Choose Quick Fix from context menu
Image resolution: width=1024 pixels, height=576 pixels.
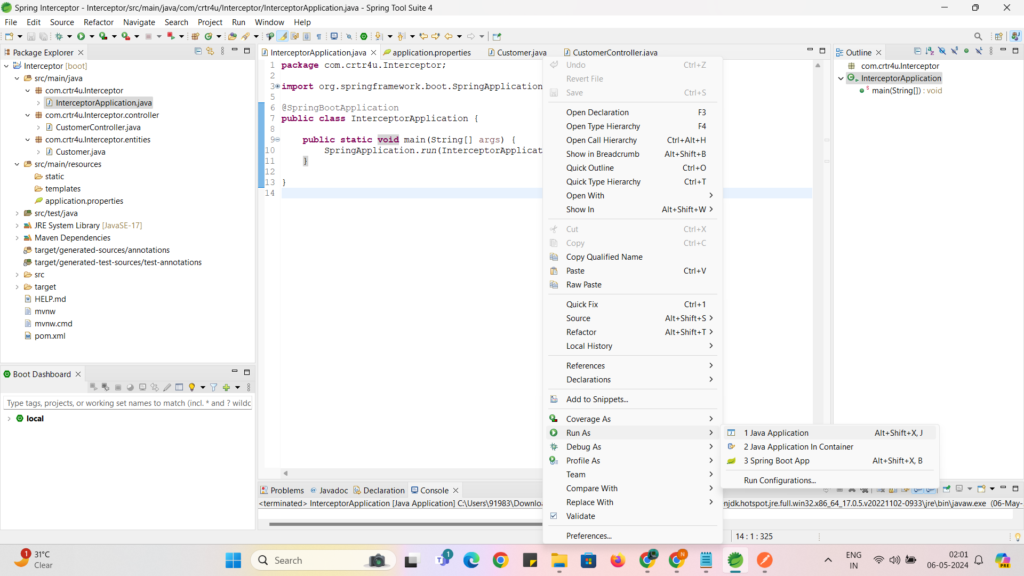point(632,304)
